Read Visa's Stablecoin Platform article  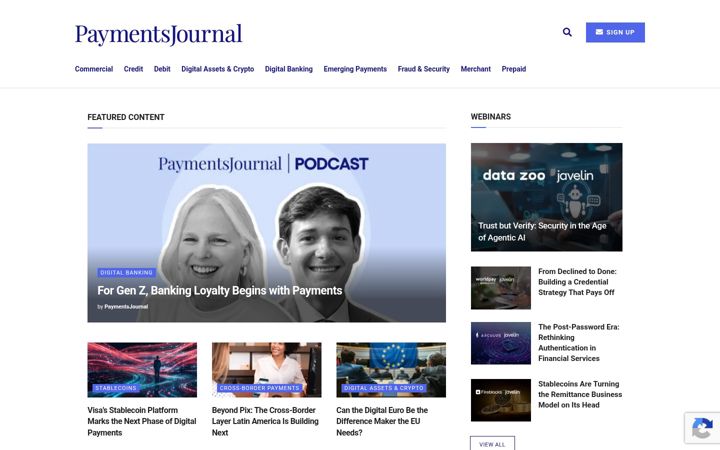(142, 421)
